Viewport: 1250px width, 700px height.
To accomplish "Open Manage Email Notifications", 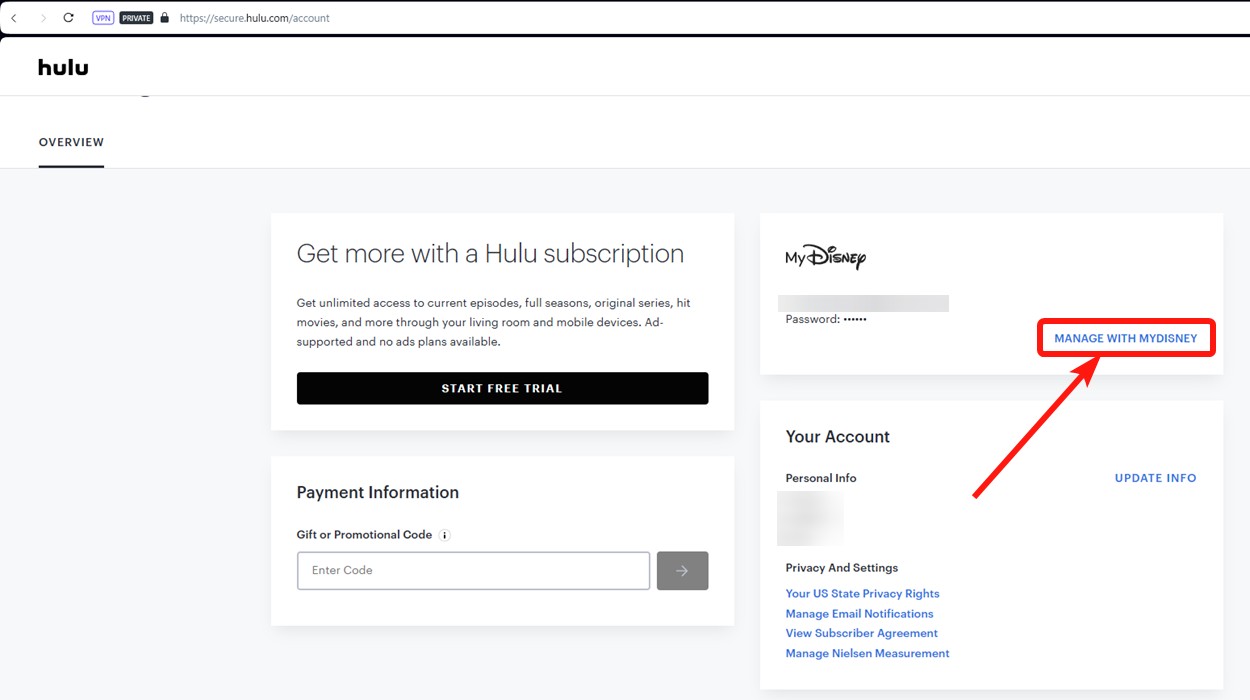I will (859, 613).
